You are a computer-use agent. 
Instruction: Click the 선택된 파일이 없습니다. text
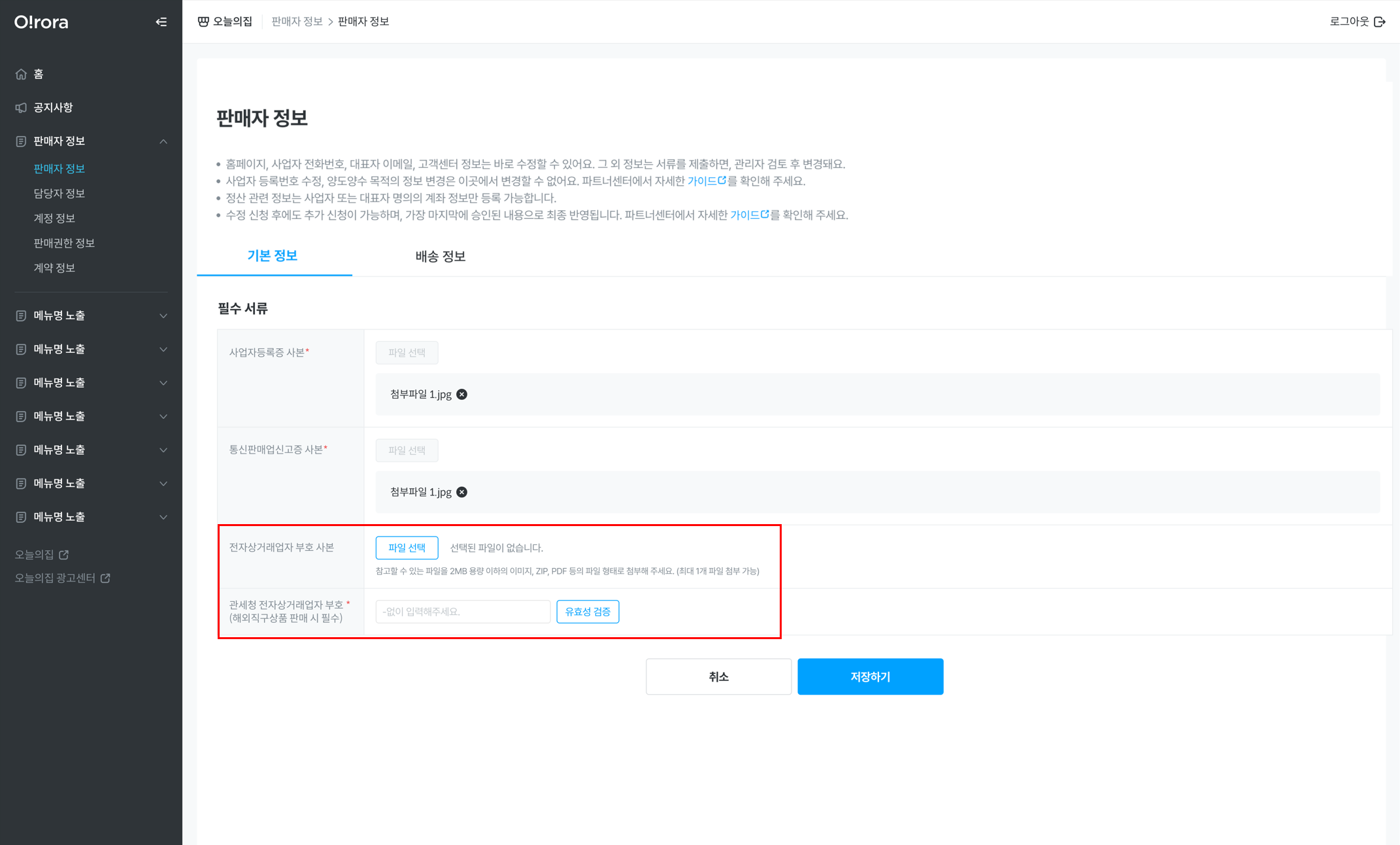click(x=496, y=548)
